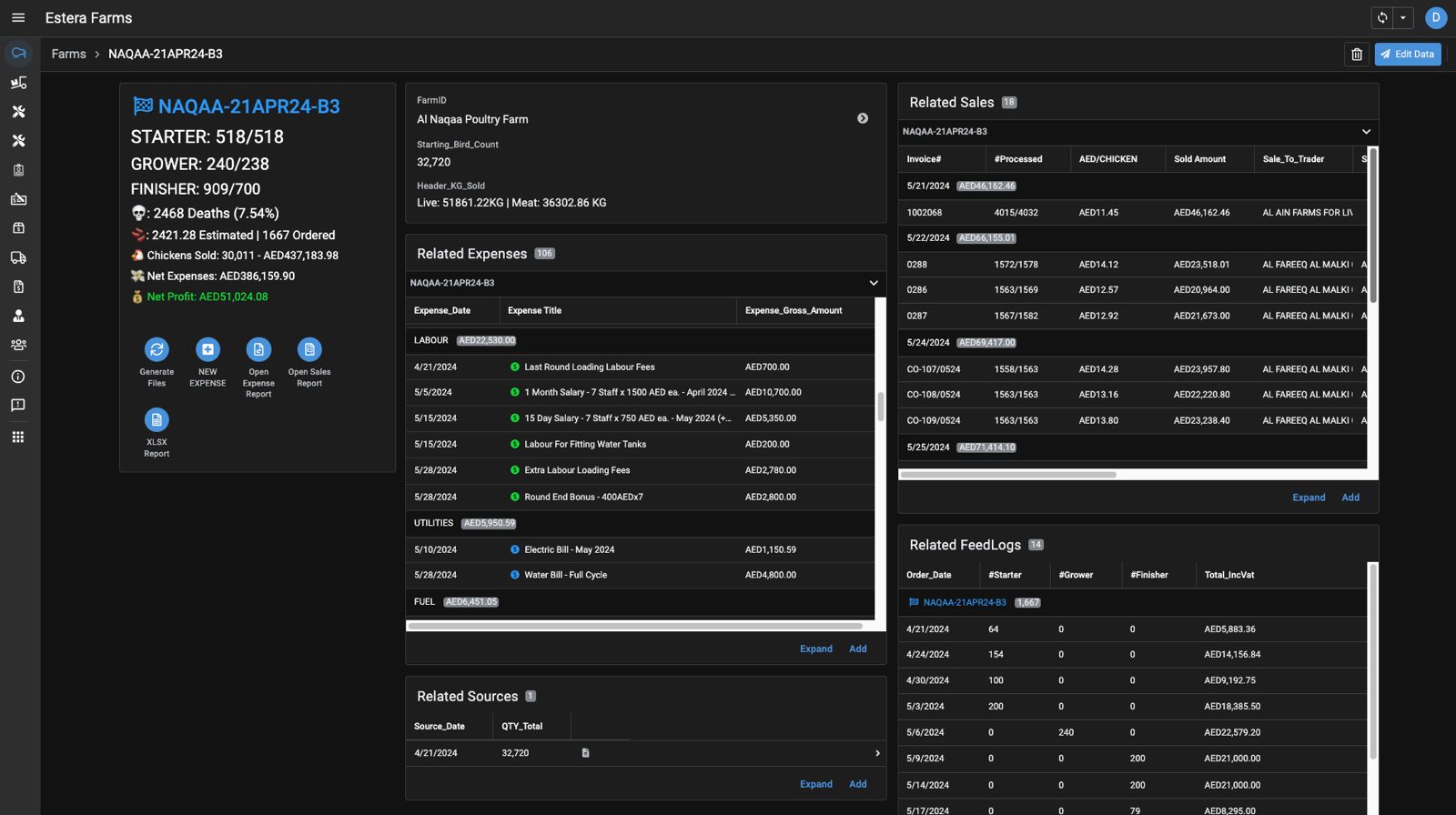Open the hamburger navigation menu
This screenshot has width=1456, height=815.
click(18, 18)
